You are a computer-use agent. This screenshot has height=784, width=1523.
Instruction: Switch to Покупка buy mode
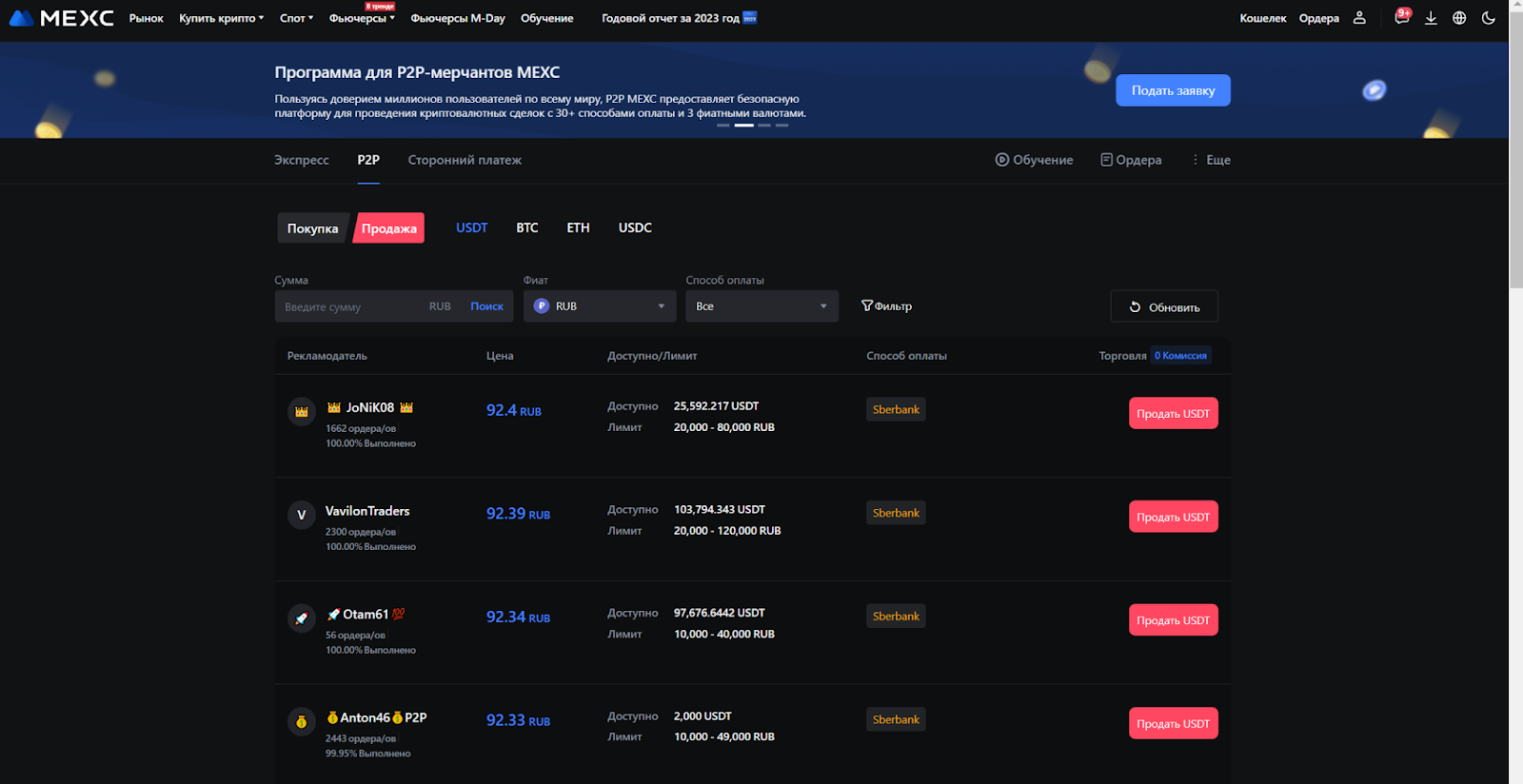point(312,228)
